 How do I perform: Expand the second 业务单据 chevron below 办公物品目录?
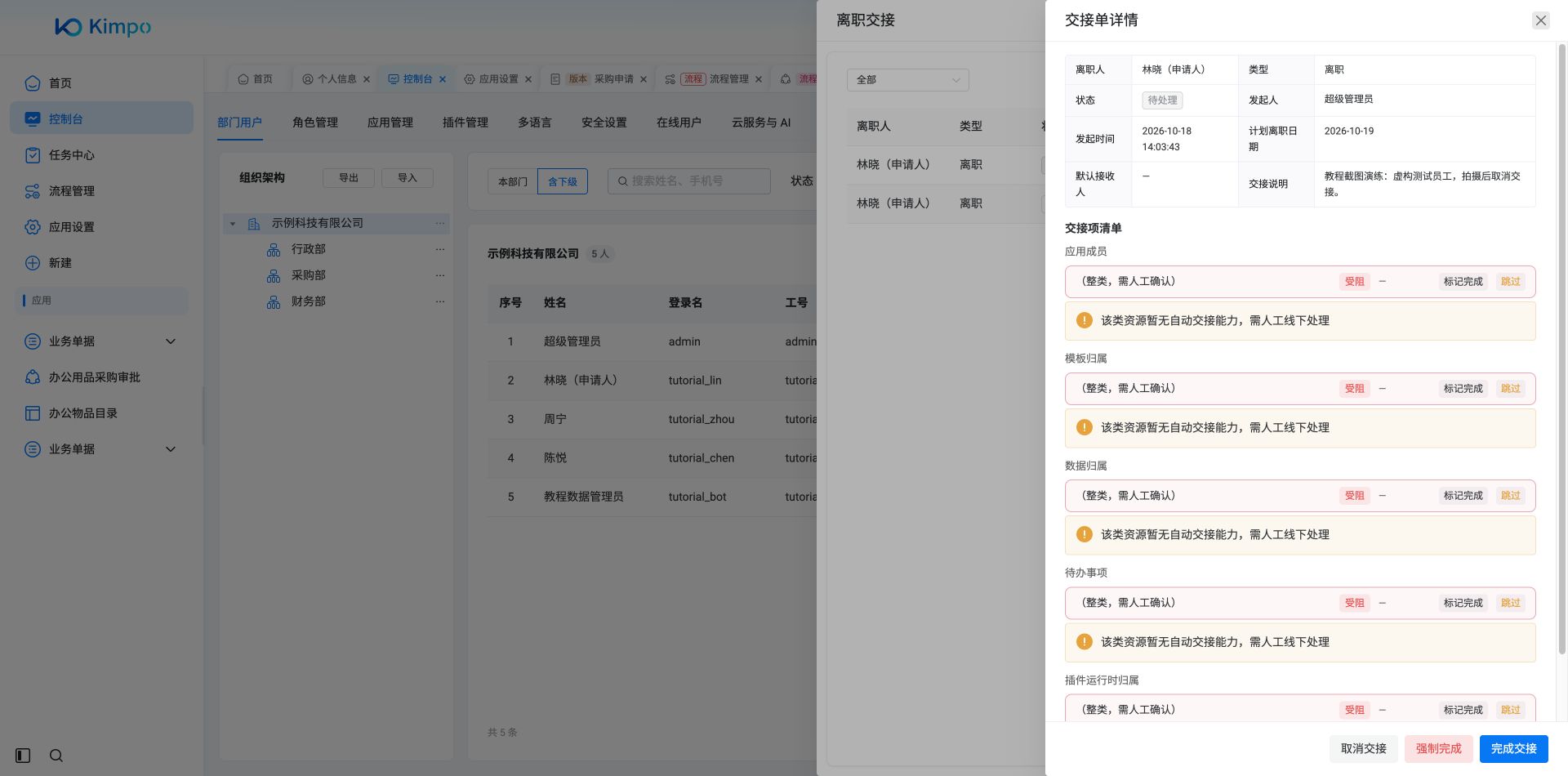(171, 449)
